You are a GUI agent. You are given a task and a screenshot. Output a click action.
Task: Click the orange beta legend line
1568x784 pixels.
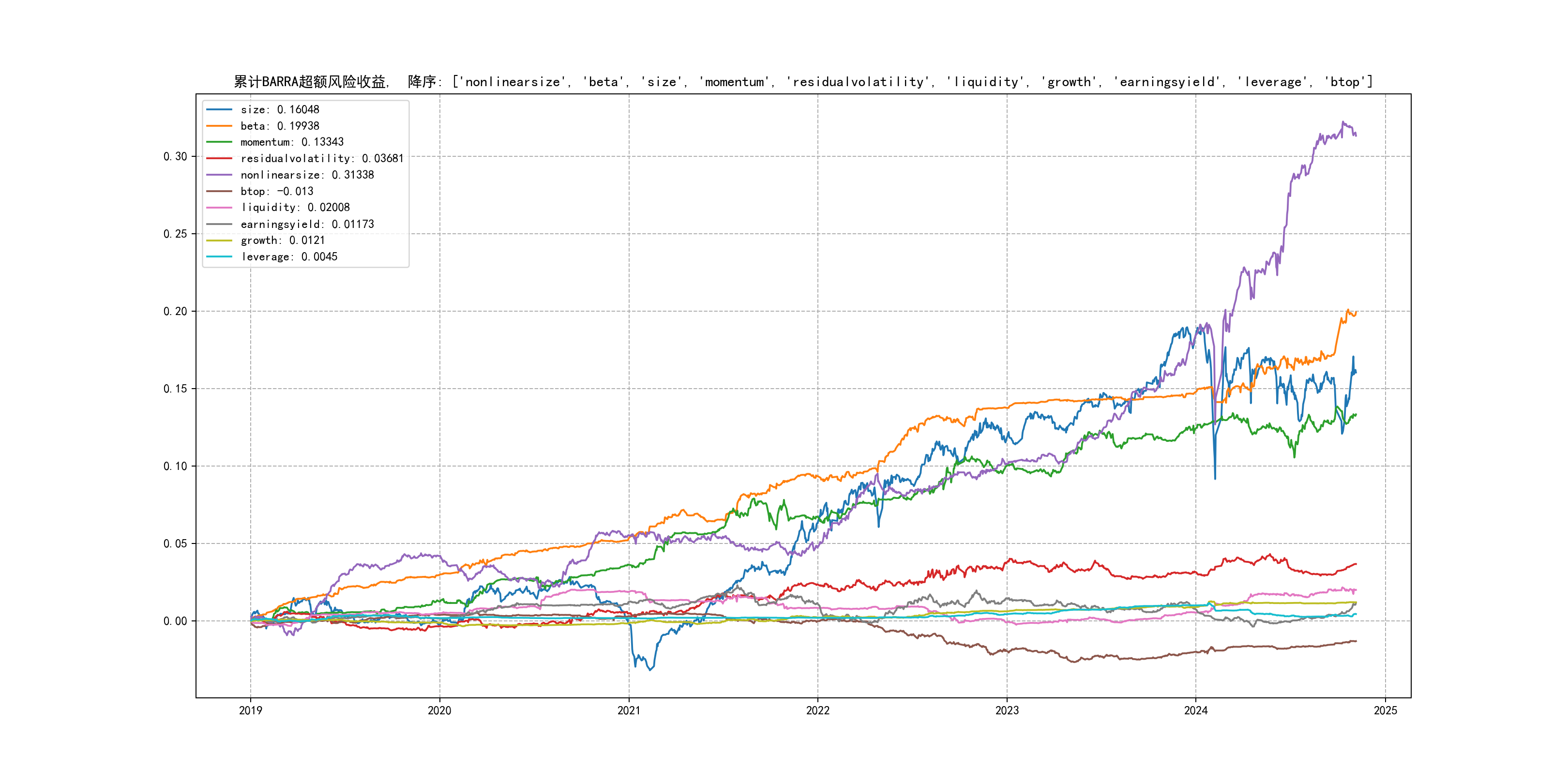click(x=219, y=126)
